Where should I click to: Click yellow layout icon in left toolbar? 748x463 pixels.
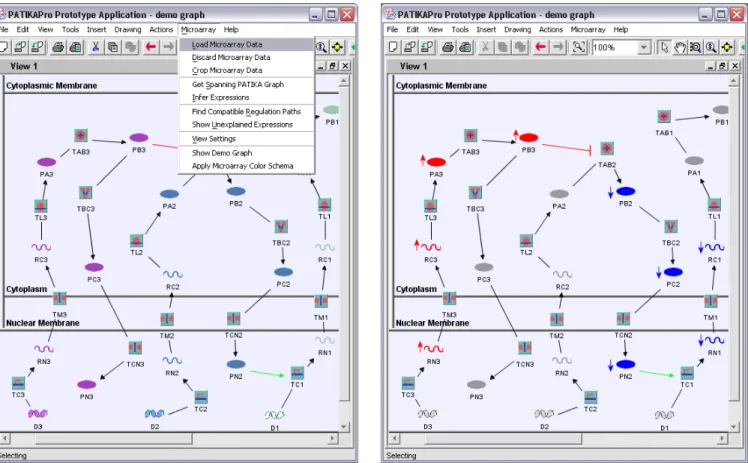(x=337, y=47)
